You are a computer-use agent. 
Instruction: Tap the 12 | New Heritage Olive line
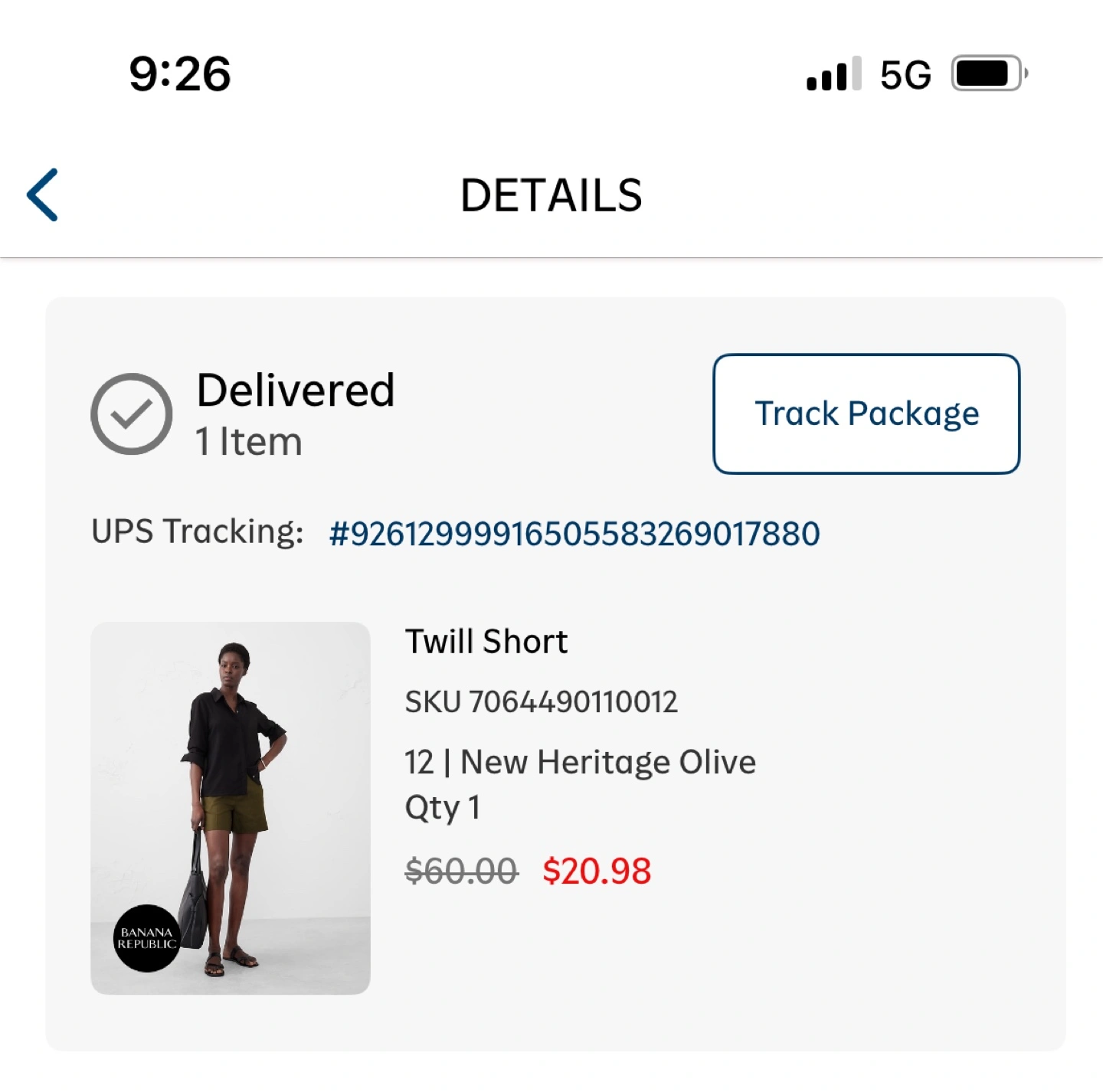[x=581, y=763]
